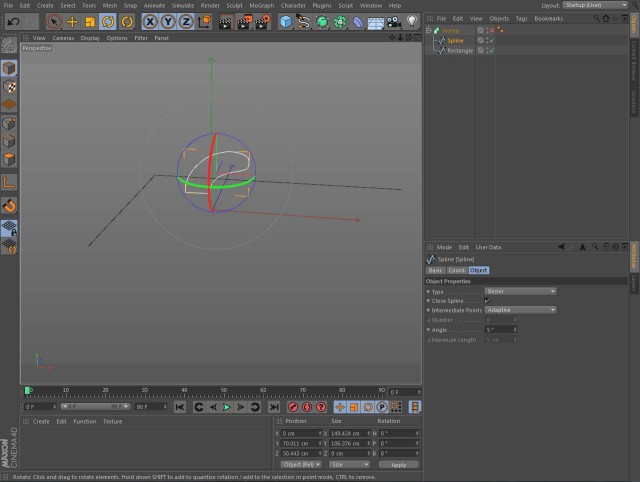Select the Move tool in top toolbar
Image resolution: width=640 pixels, height=482 pixels.
coord(72,22)
